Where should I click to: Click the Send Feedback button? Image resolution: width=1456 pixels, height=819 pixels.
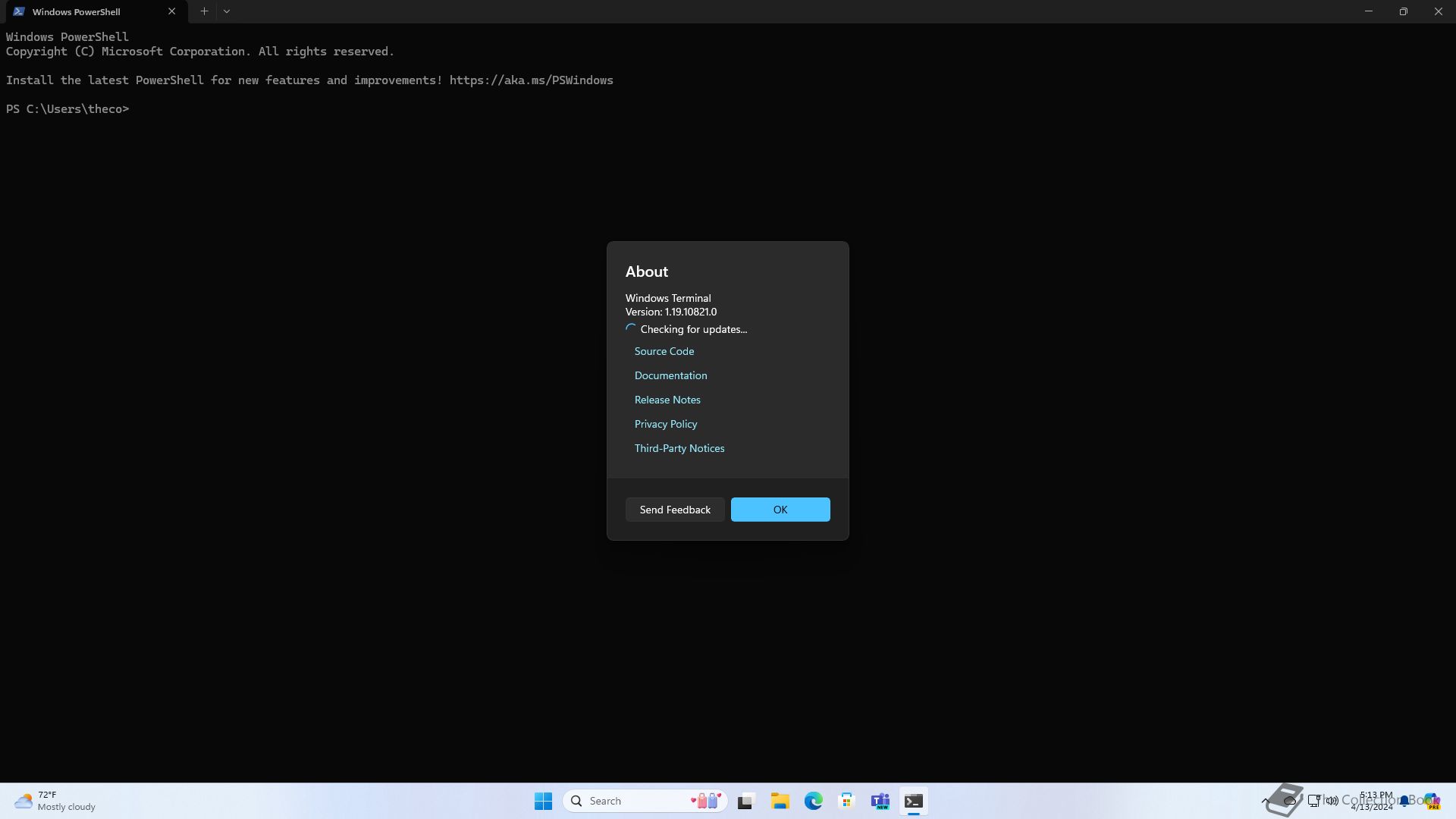pyautogui.click(x=675, y=510)
